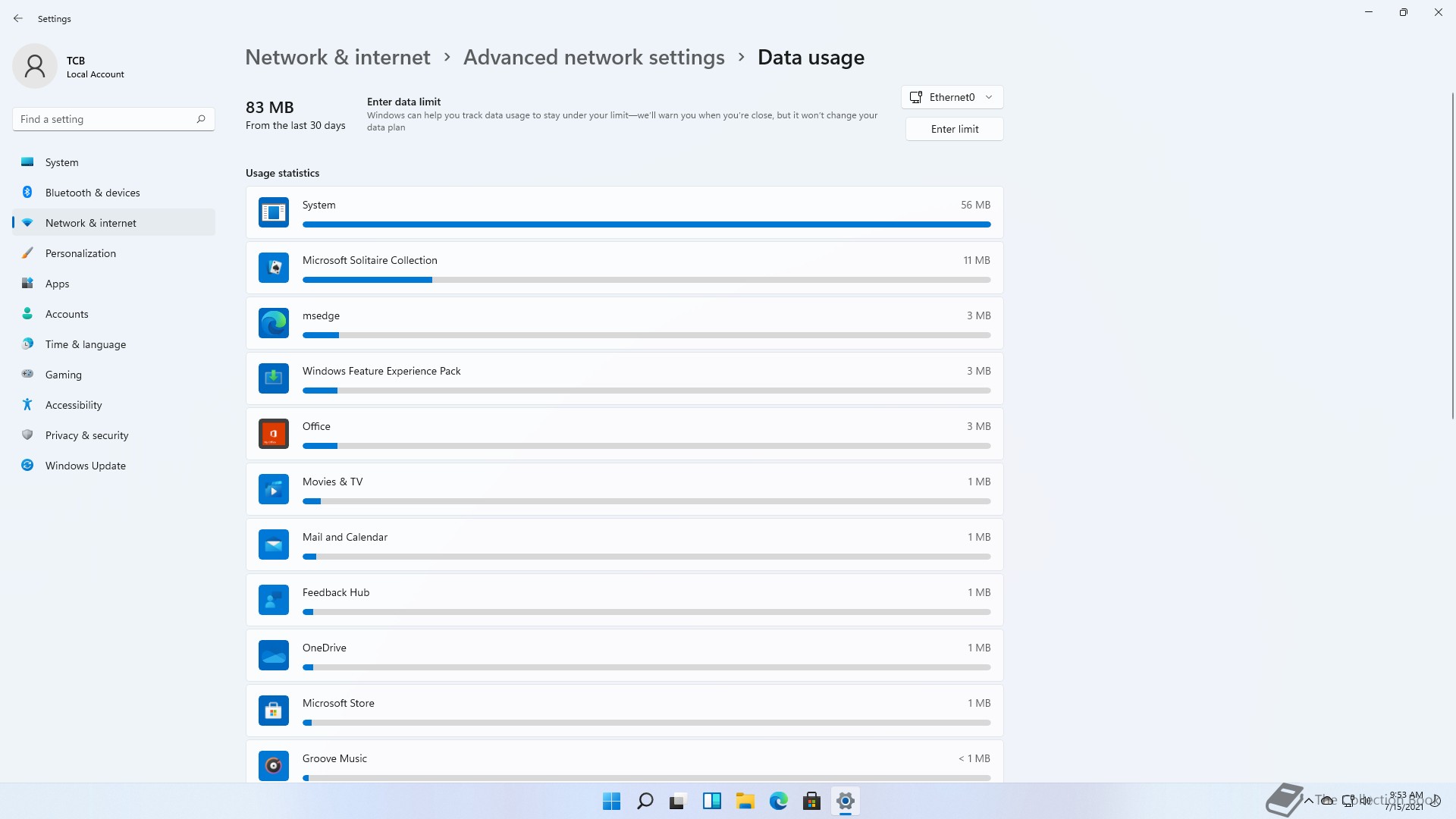Click the < 1 MB Groove Music value
This screenshot has height=819, width=1456.
click(974, 758)
